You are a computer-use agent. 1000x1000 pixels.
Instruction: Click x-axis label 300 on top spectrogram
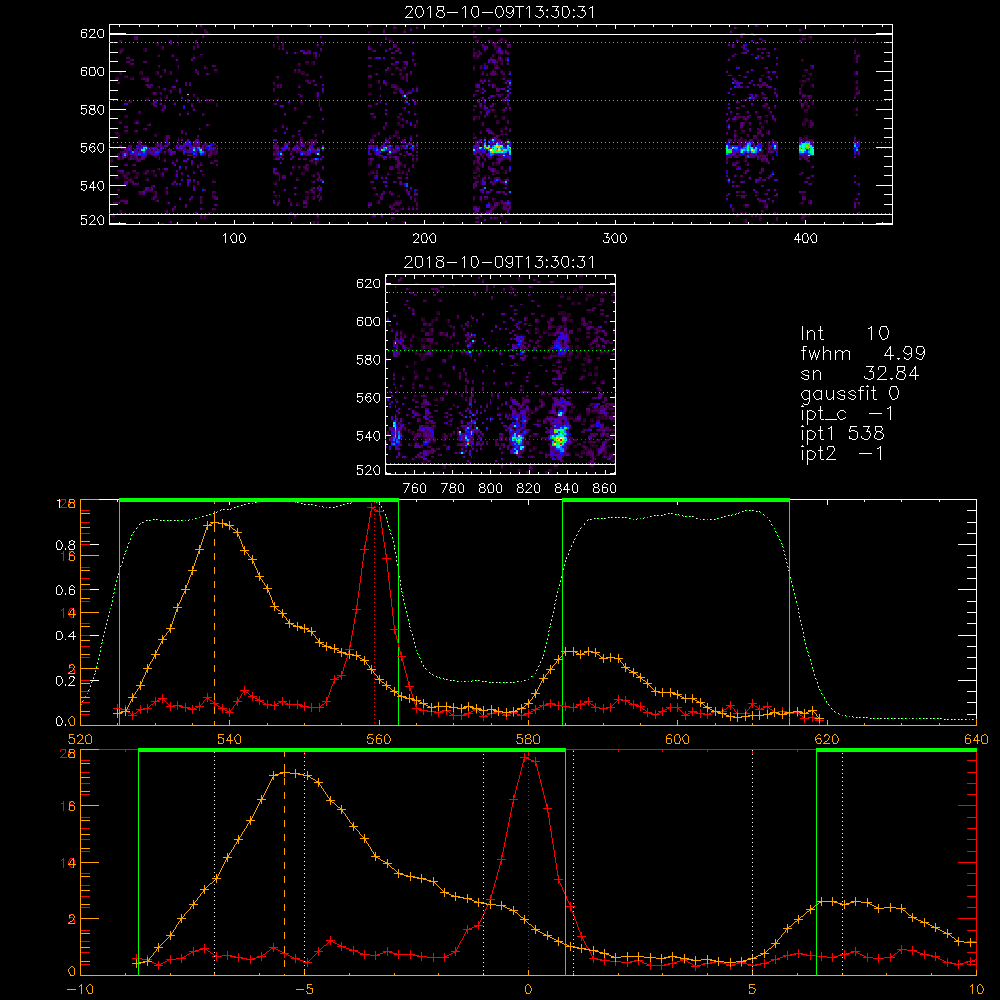click(x=615, y=239)
